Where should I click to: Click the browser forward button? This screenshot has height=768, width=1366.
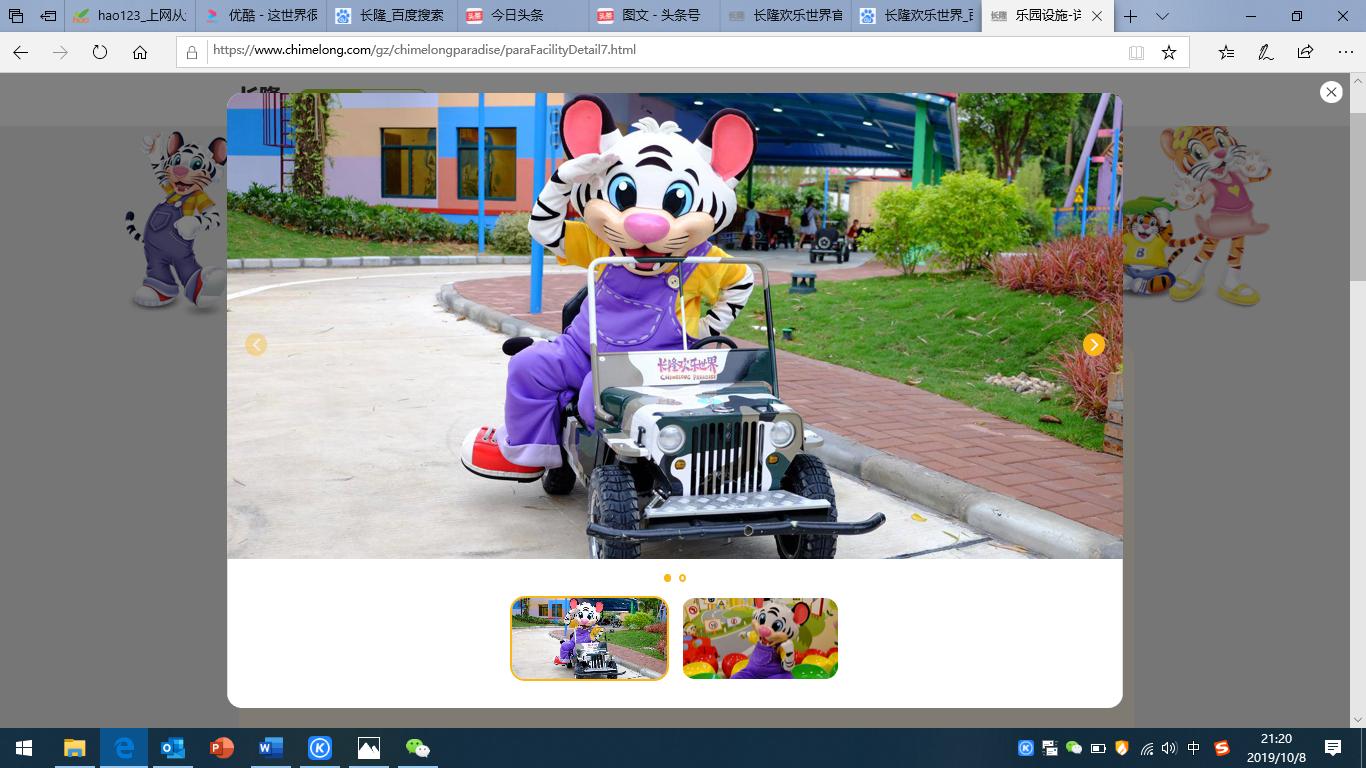(x=60, y=52)
